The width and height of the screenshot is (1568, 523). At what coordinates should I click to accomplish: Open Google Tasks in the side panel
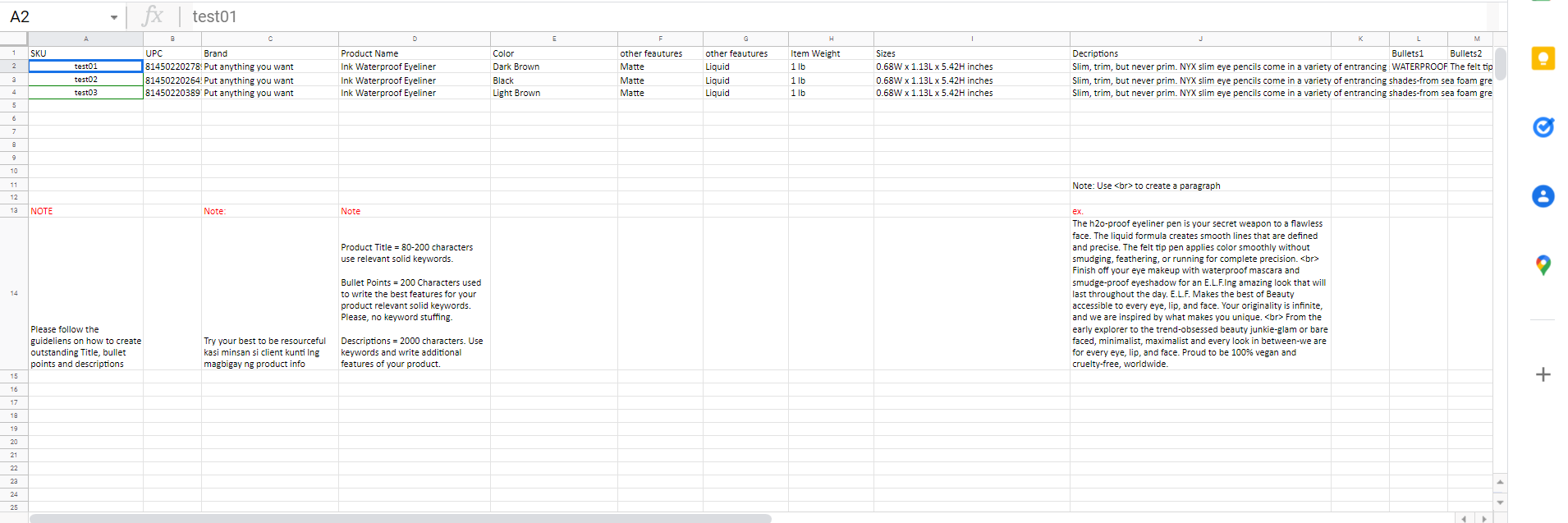click(x=1543, y=126)
